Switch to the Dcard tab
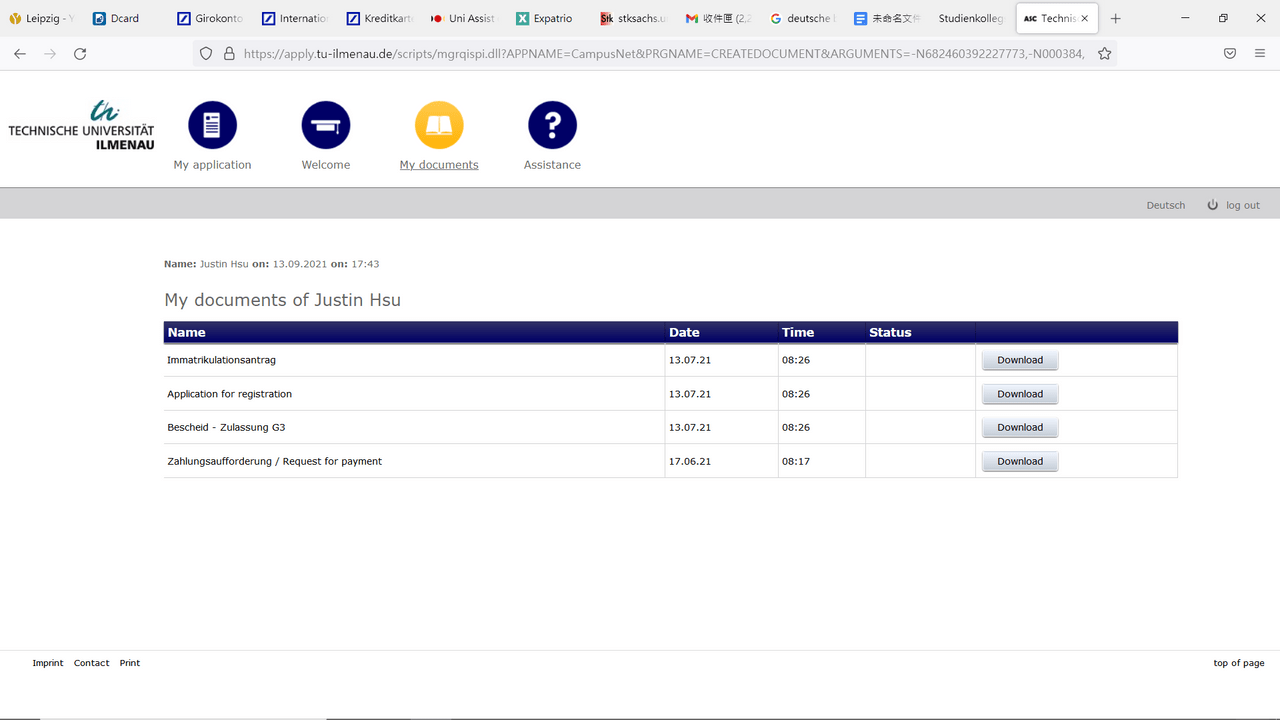Screen dimensions: 1280x720 [124, 18]
